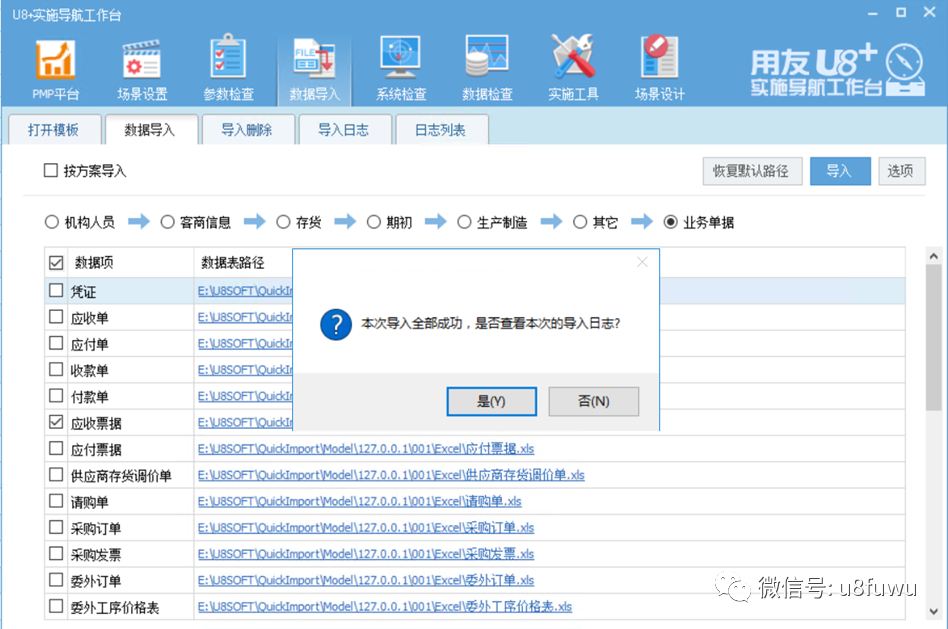Select the 期初 radio button
Image resolution: width=948 pixels, height=629 pixels.
tap(374, 223)
